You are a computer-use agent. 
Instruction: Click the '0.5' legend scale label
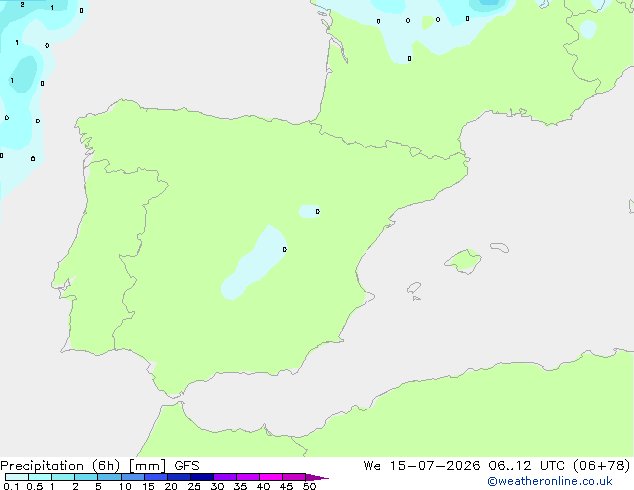click(x=35, y=486)
